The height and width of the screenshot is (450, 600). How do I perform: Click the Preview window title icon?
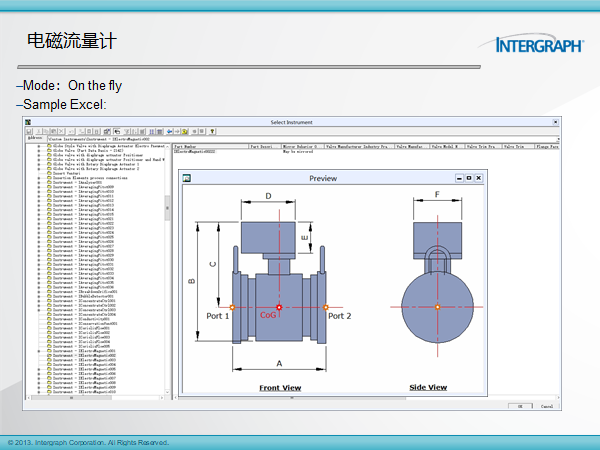(x=187, y=178)
